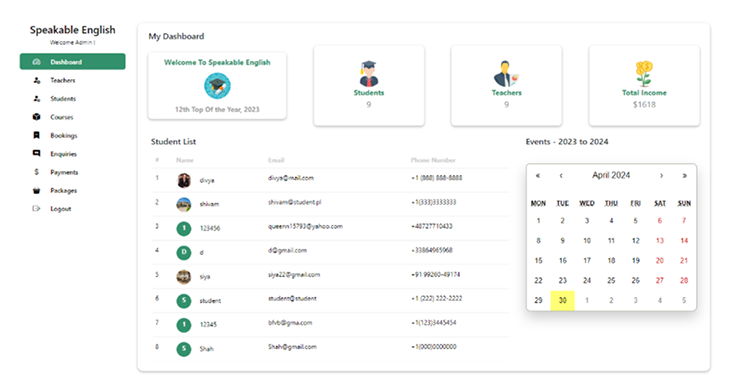The image size is (732, 391).
Task: Click siya's profile photo avatar
Action: [184, 277]
